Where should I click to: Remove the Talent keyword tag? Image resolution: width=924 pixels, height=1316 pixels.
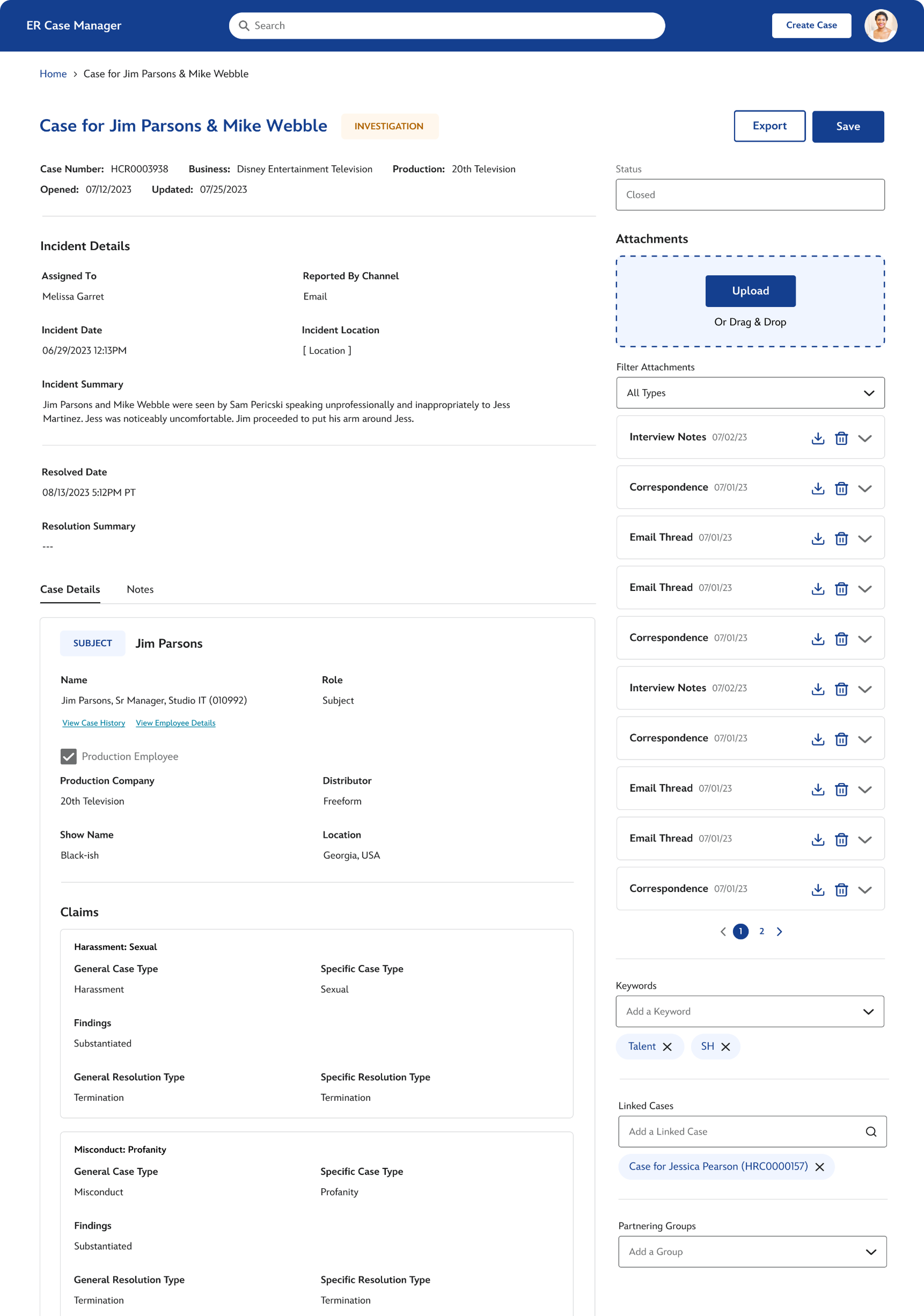coord(667,1047)
